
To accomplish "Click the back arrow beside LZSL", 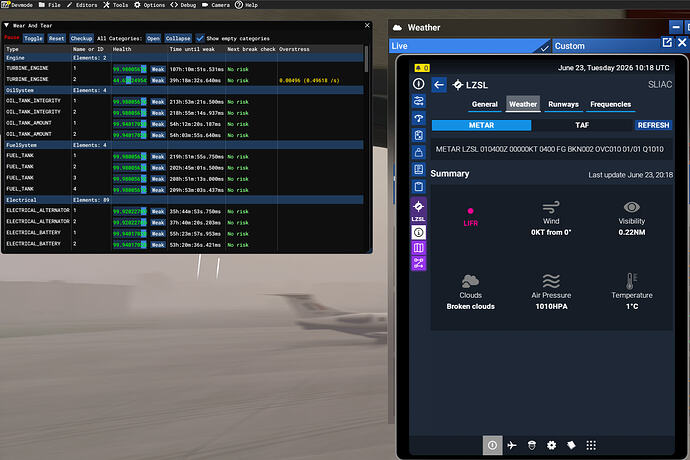I will (x=439, y=85).
